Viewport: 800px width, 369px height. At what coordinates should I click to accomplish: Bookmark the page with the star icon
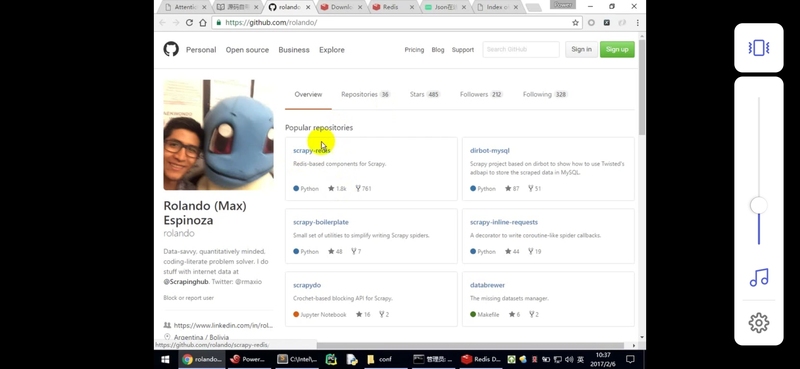(576, 22)
